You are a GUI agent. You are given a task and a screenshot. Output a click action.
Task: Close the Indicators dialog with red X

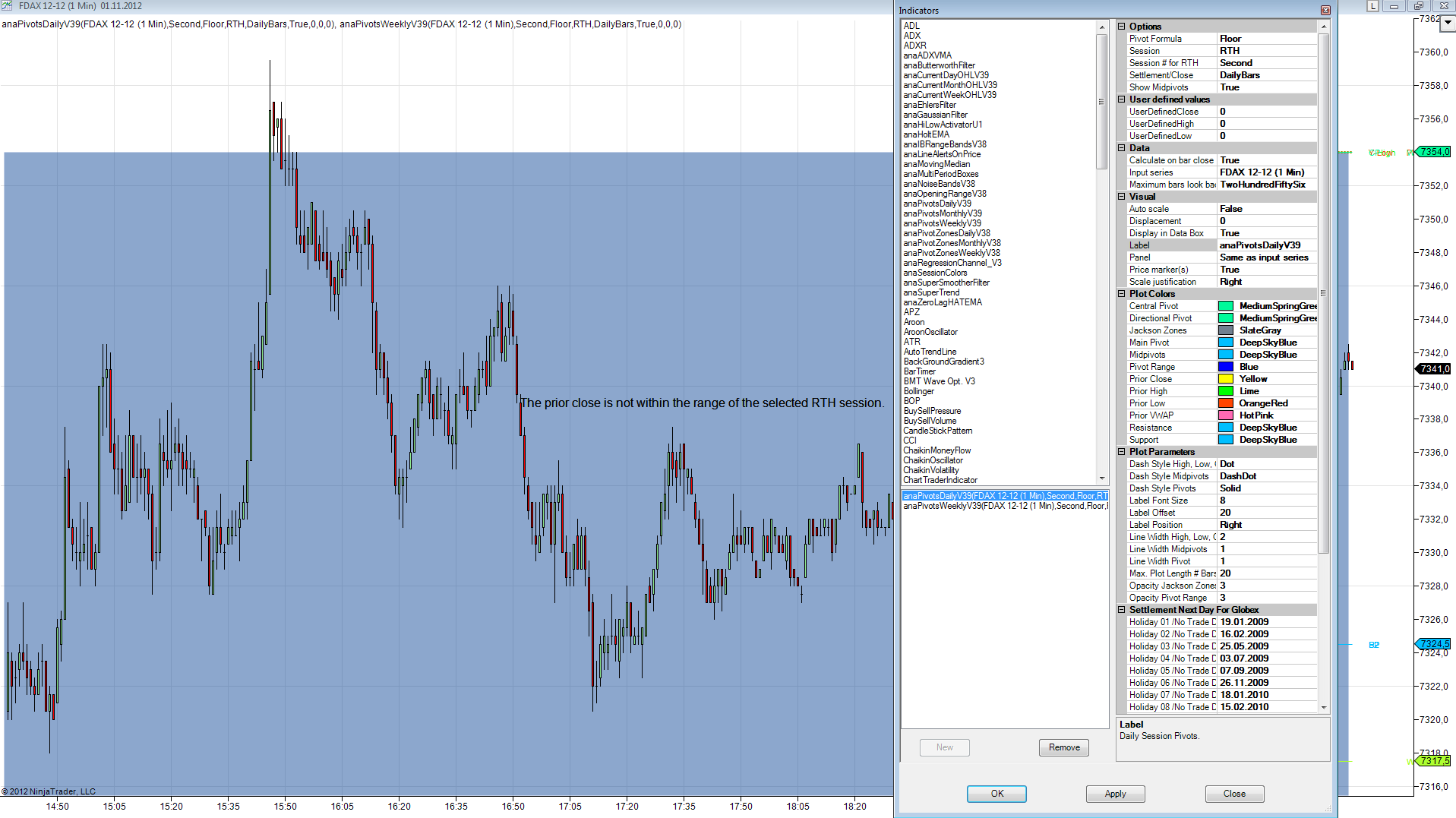(1325, 10)
